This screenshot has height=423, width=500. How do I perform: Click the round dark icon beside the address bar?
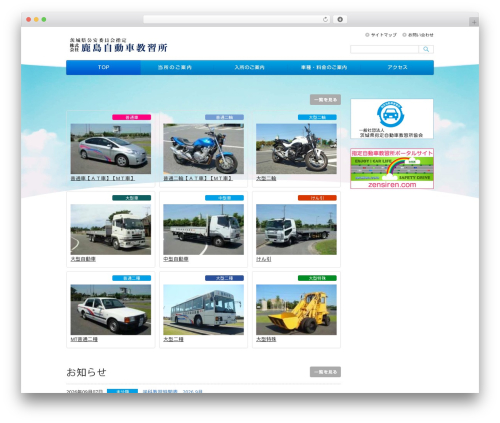coord(340,20)
